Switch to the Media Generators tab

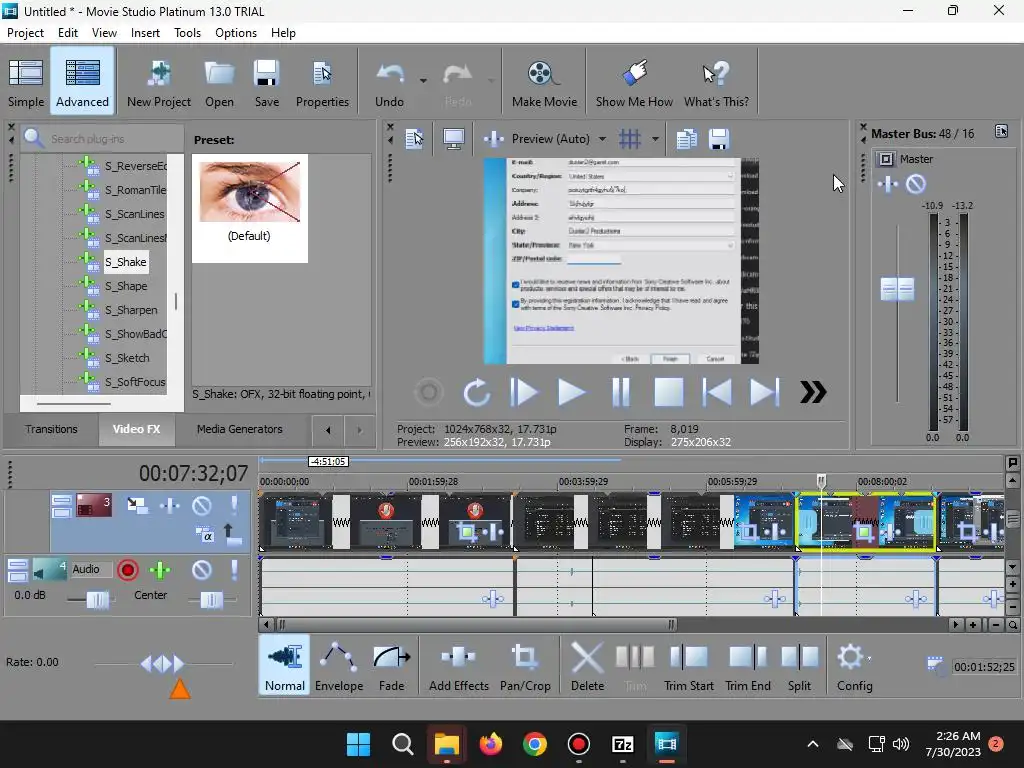click(240, 429)
